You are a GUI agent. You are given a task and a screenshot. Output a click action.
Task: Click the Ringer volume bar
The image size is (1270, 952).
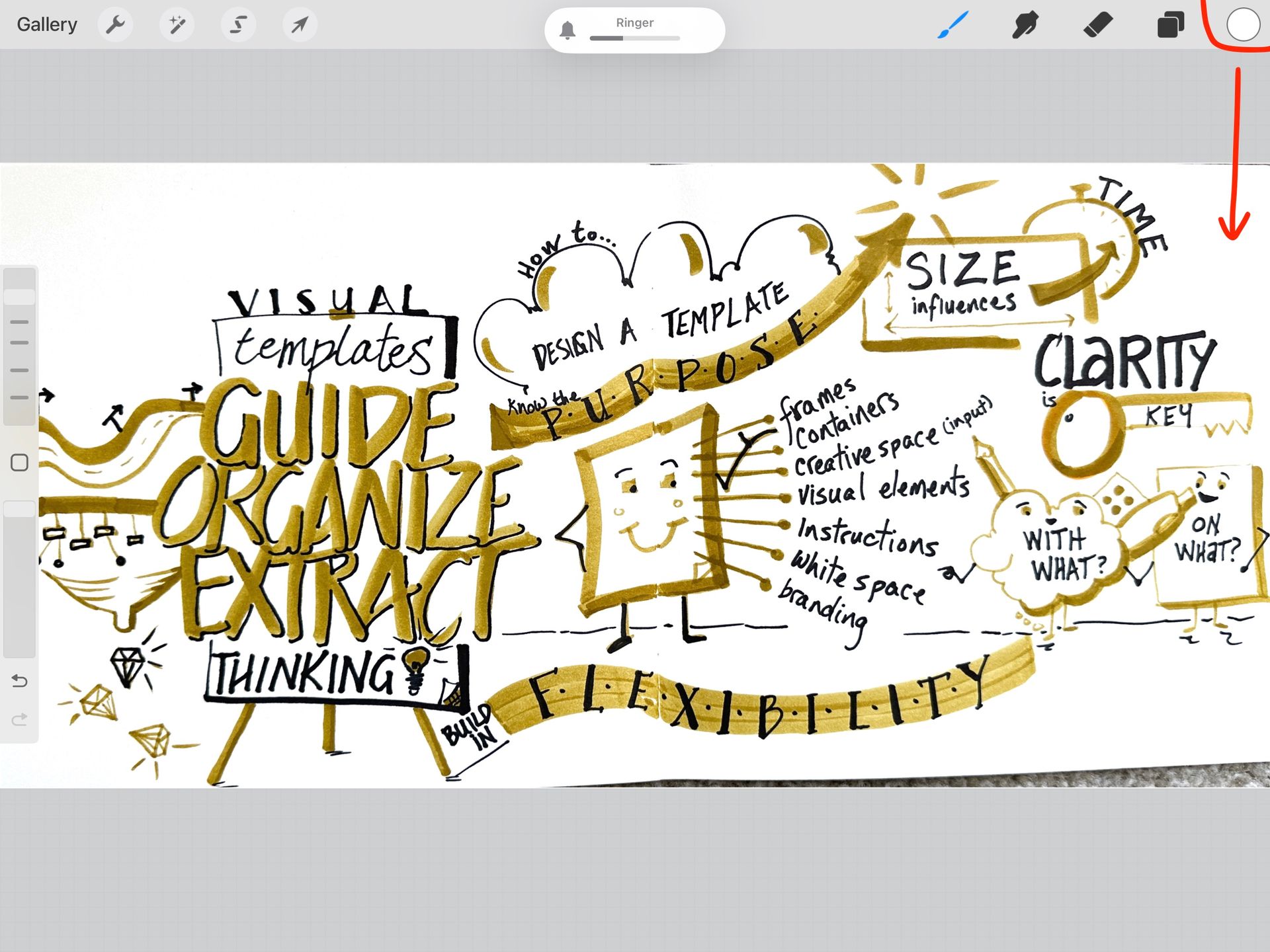click(x=634, y=38)
